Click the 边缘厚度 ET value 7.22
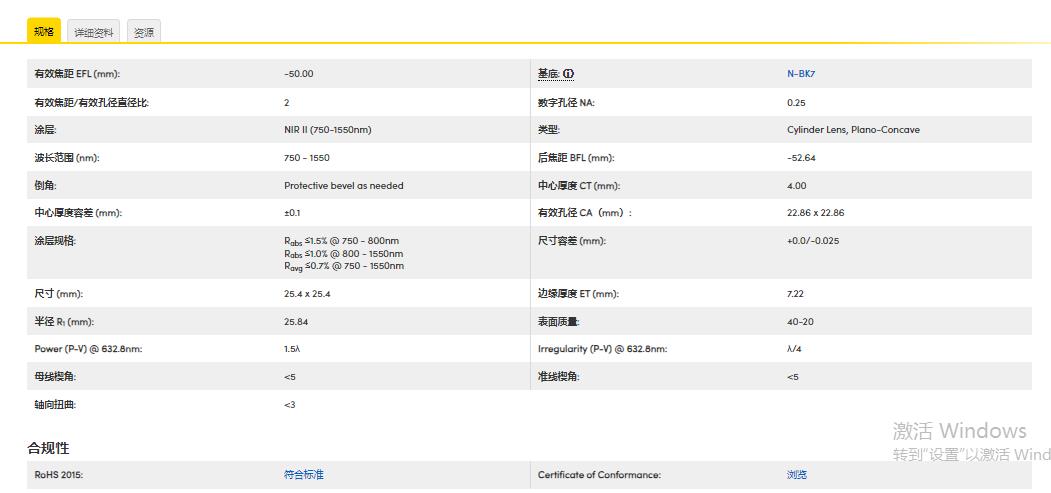This screenshot has width=1051, height=493. tap(795, 294)
